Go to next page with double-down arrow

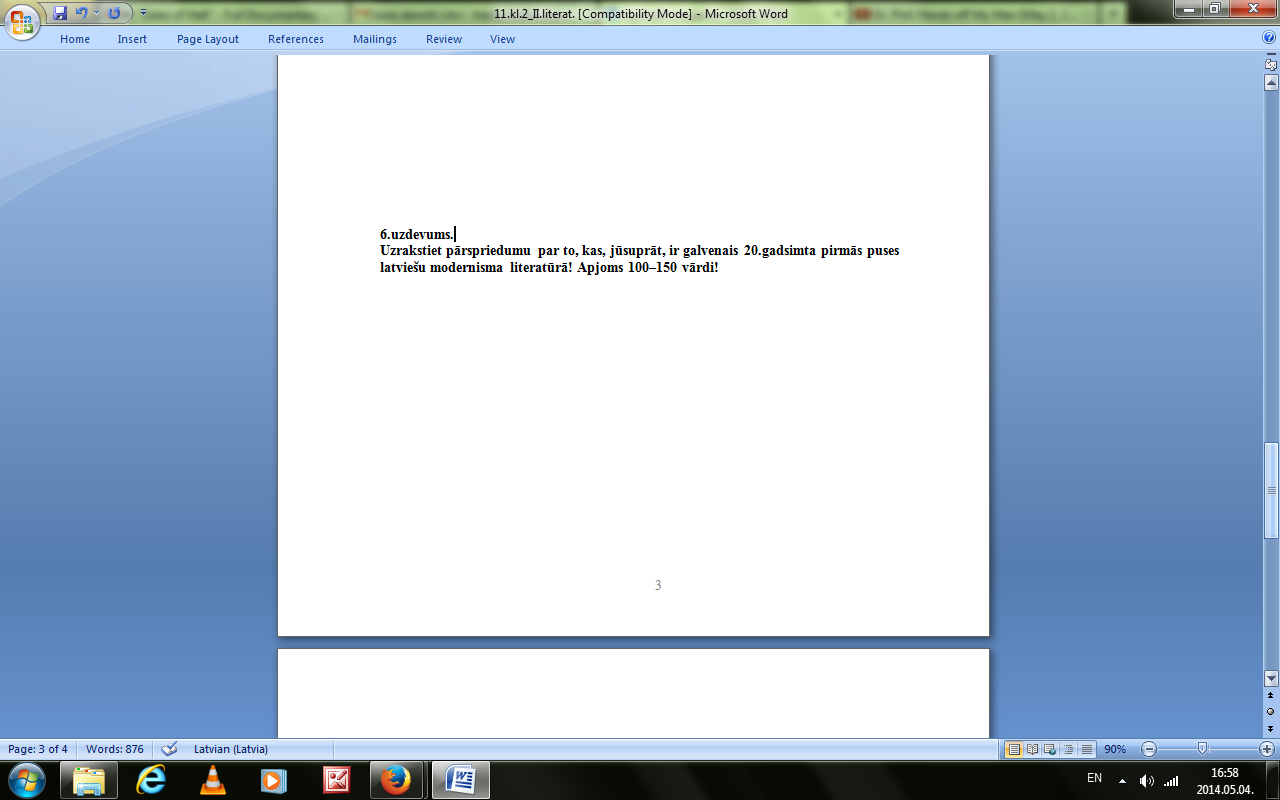(1271, 727)
